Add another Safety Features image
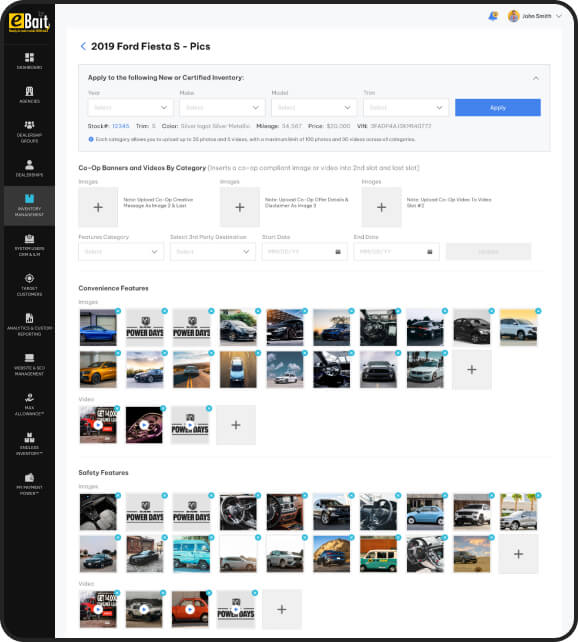This screenshot has width=578, height=642. point(518,554)
